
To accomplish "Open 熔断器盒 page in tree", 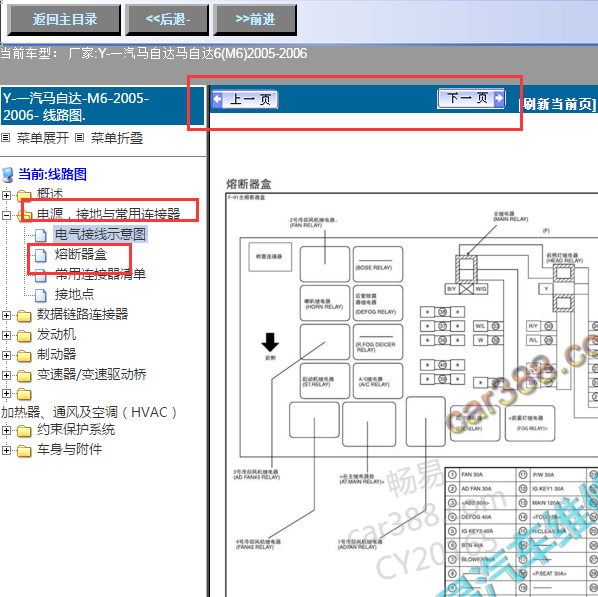I will pos(81,254).
